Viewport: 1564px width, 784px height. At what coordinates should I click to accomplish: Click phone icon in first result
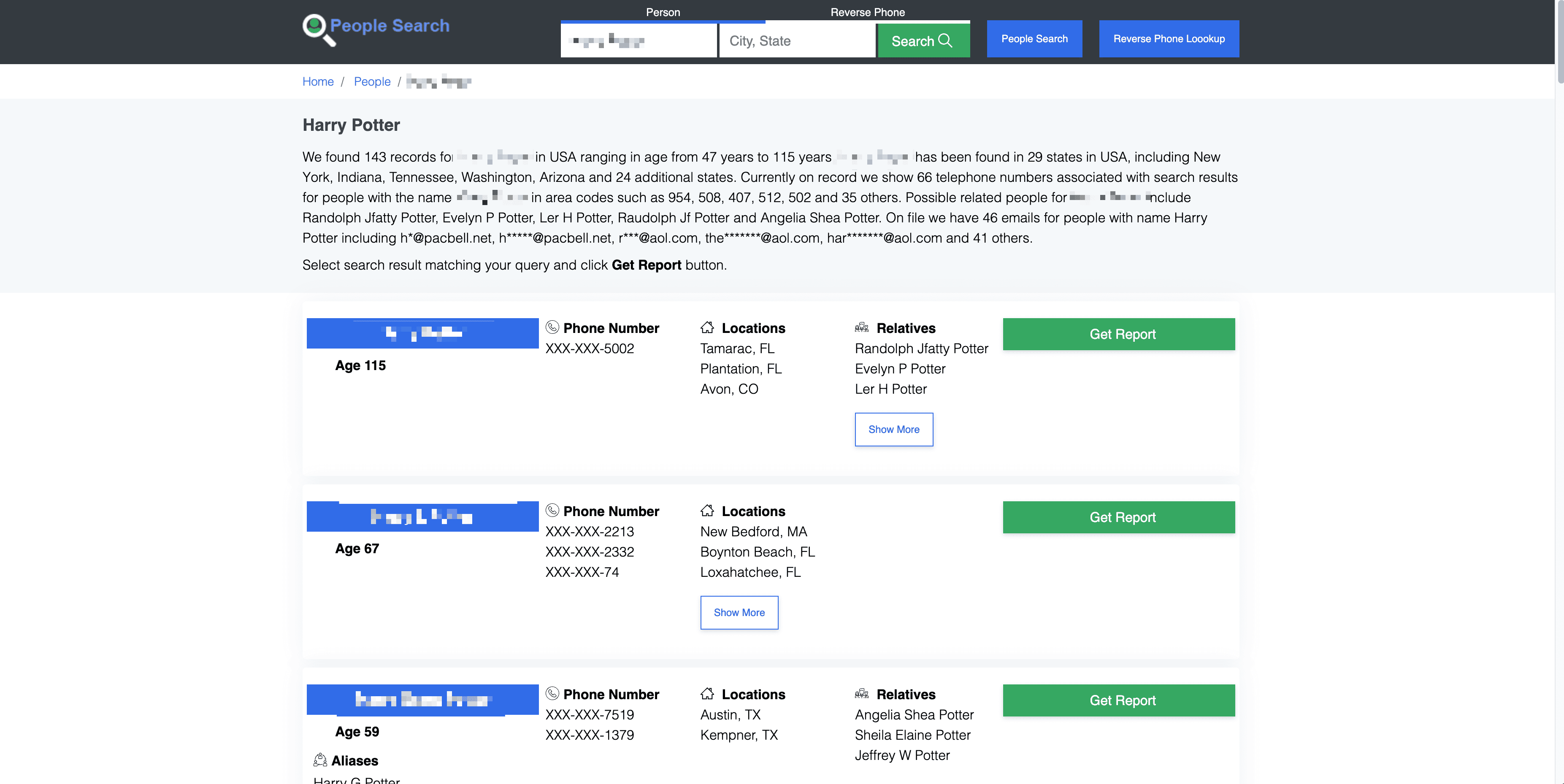[x=552, y=327]
